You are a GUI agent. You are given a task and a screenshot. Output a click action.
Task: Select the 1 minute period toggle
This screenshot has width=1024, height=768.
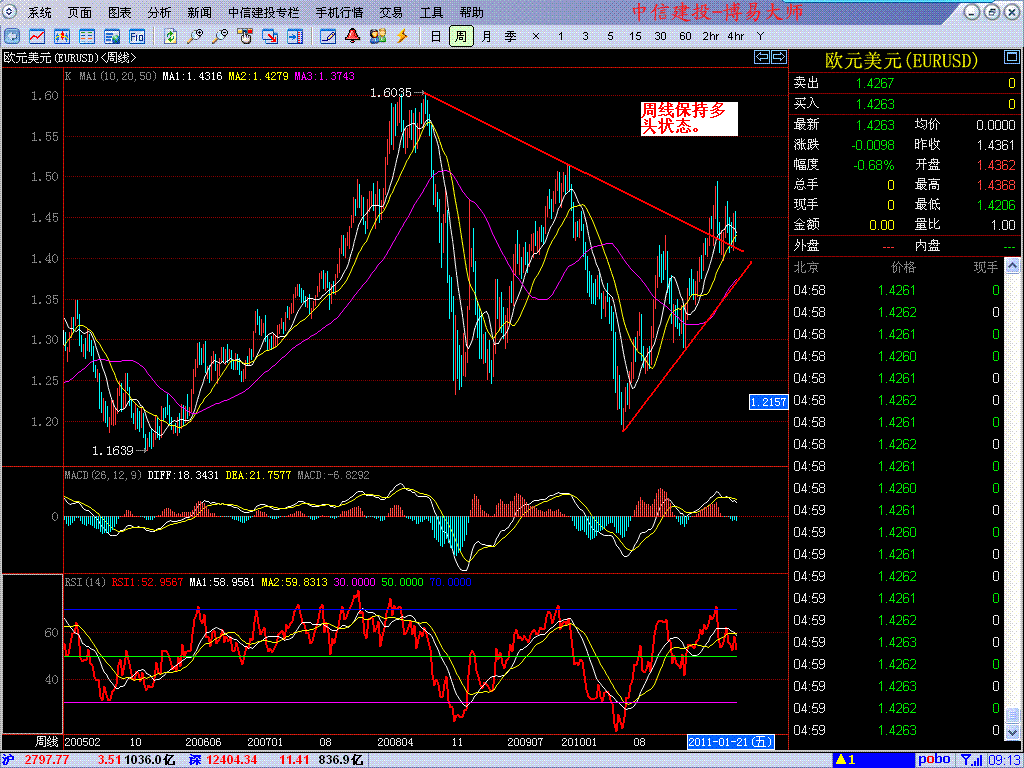pos(560,36)
